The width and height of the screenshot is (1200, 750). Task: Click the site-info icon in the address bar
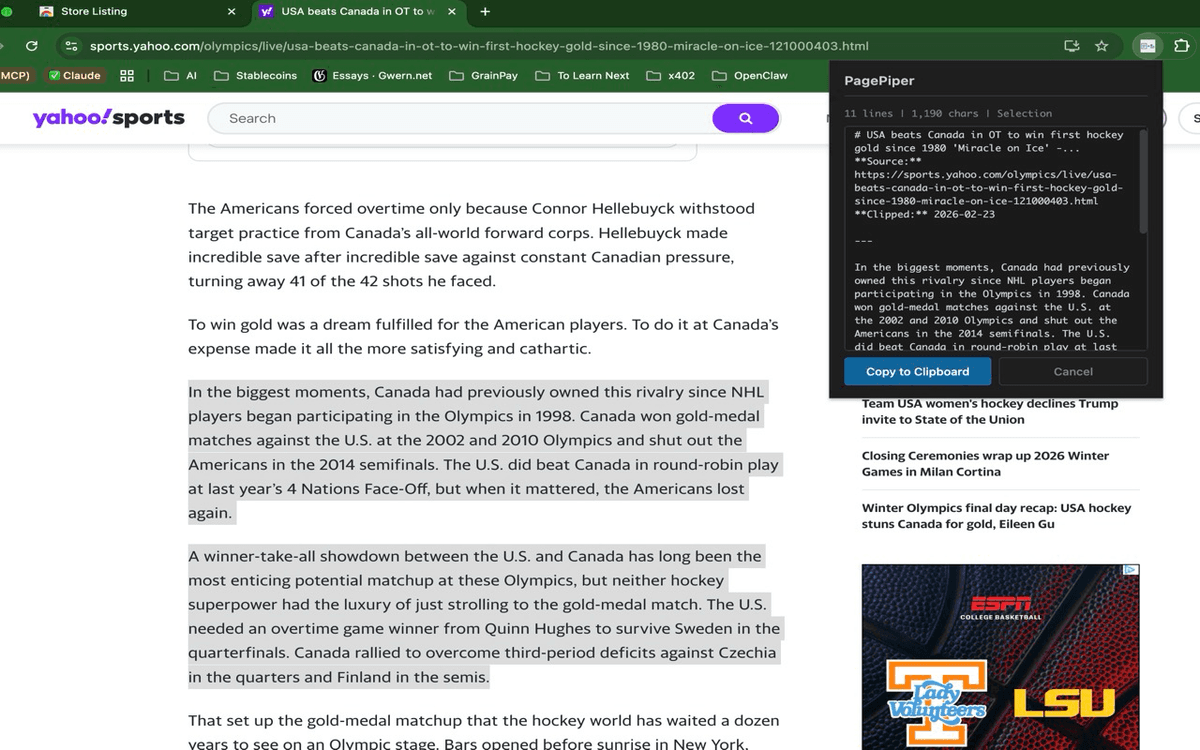point(70,46)
